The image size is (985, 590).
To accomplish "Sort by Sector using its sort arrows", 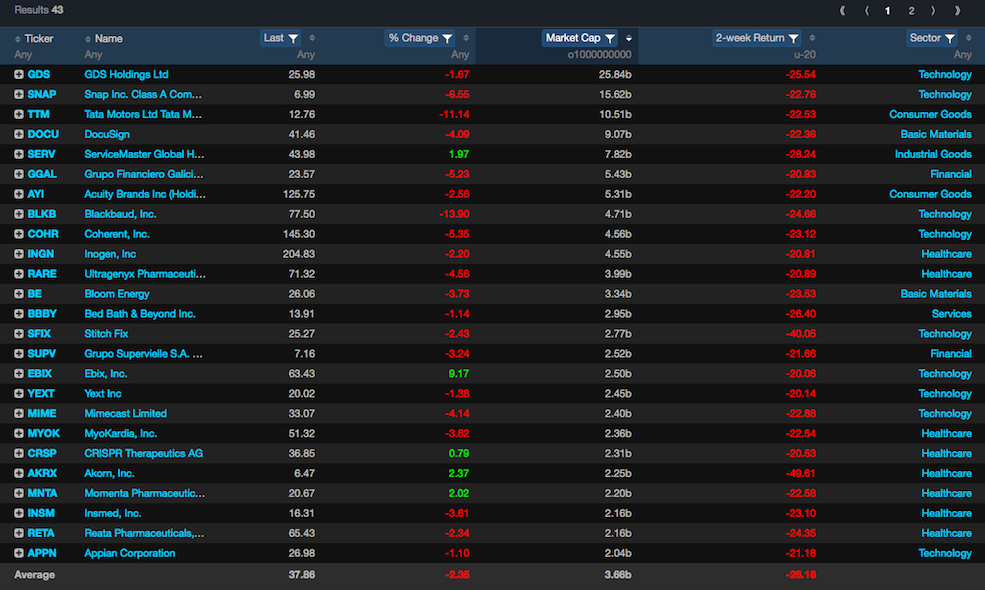I will pos(969,38).
